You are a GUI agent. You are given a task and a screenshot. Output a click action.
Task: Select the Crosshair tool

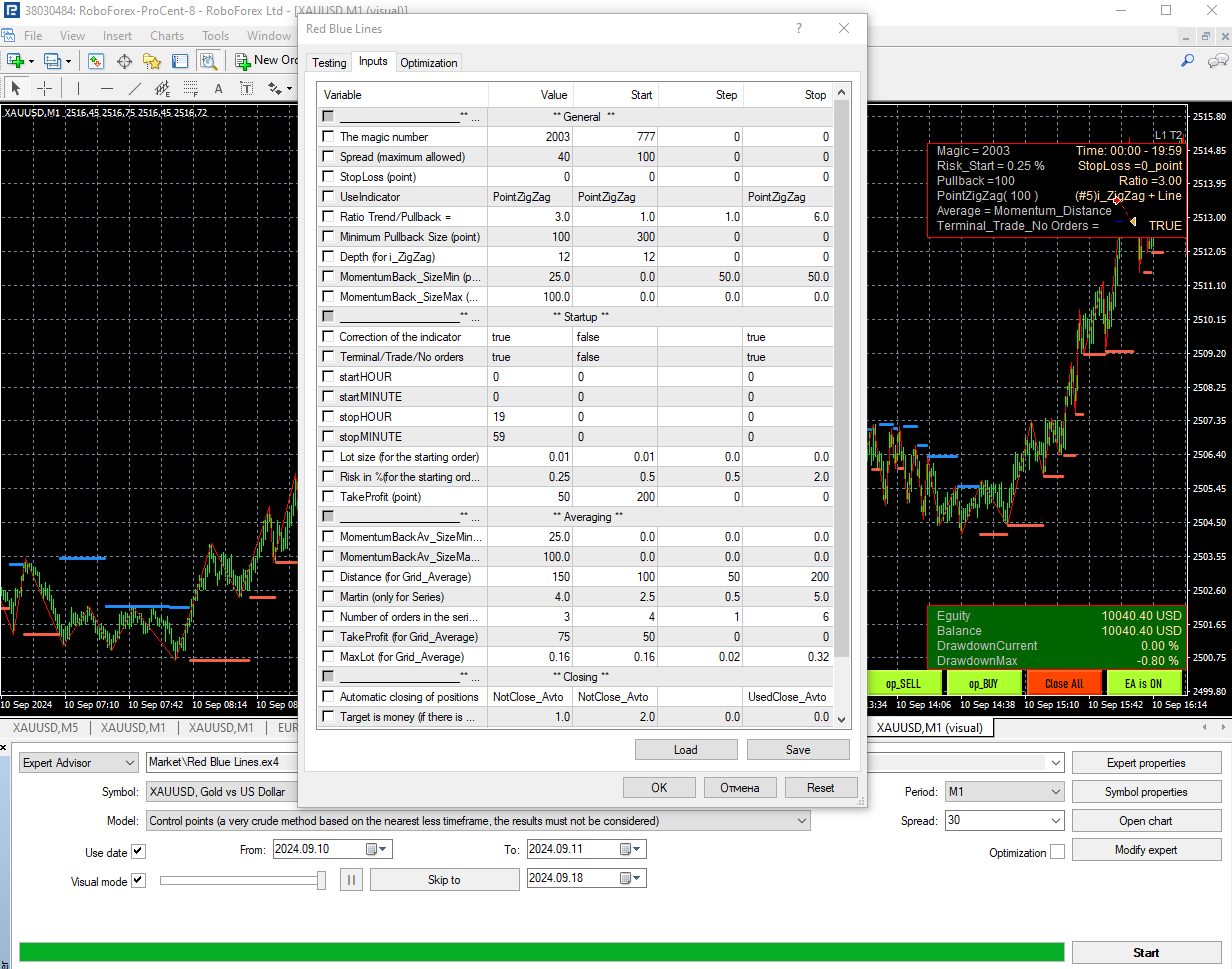click(45, 88)
